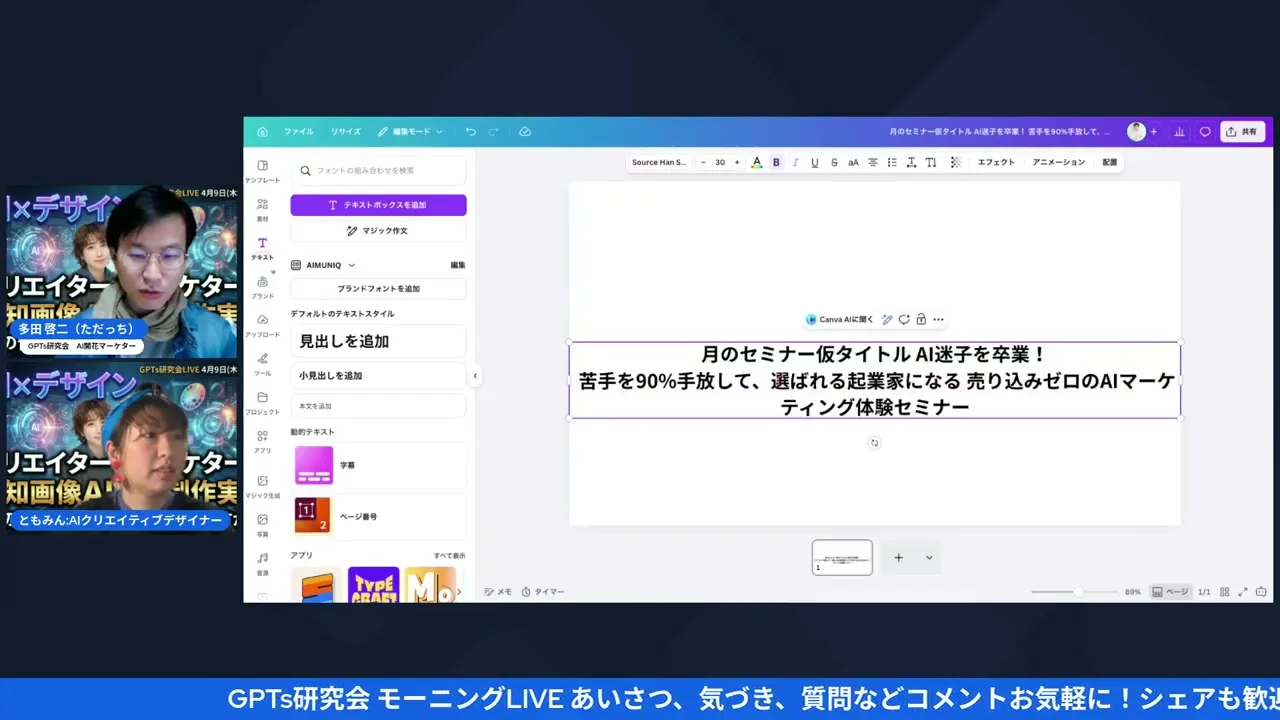Click the テキストボックスを追加 button
This screenshot has height=720, width=1280.
(x=378, y=205)
